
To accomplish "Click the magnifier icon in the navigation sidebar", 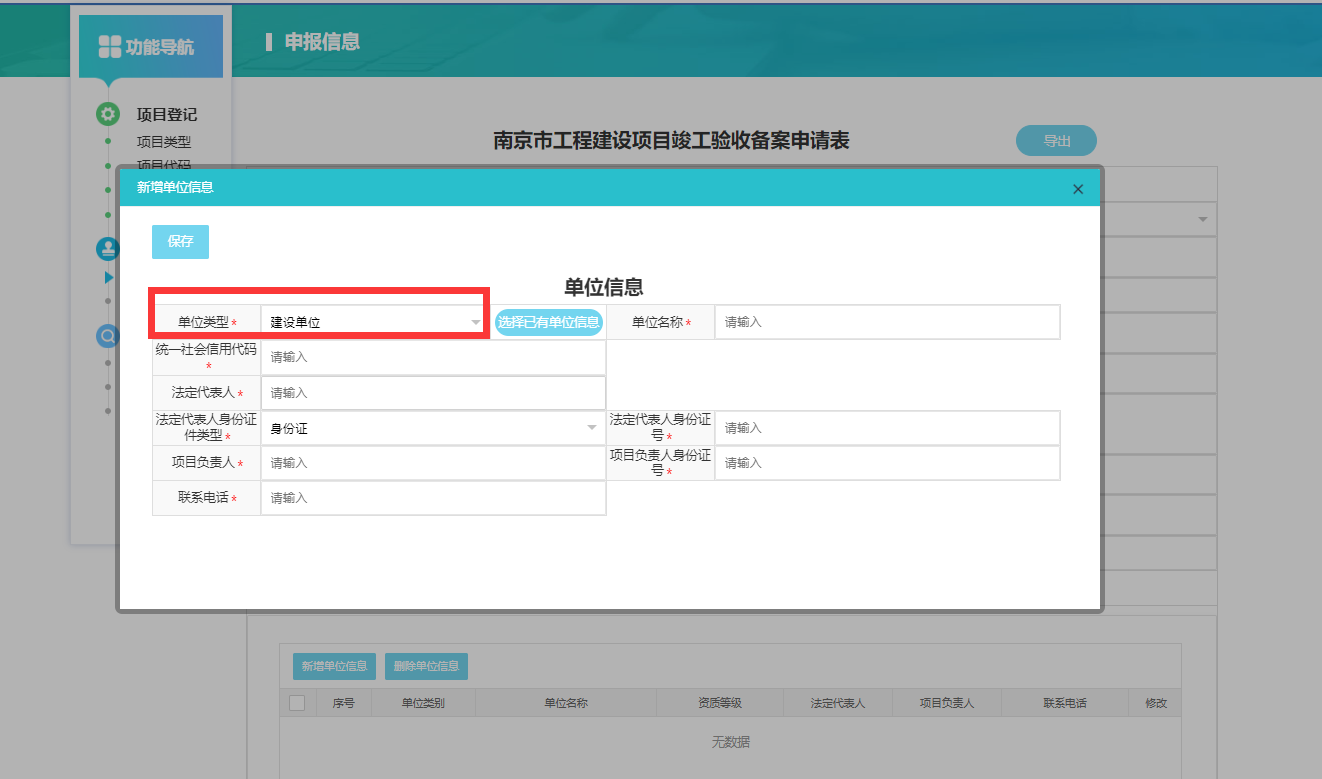I will pyautogui.click(x=107, y=336).
